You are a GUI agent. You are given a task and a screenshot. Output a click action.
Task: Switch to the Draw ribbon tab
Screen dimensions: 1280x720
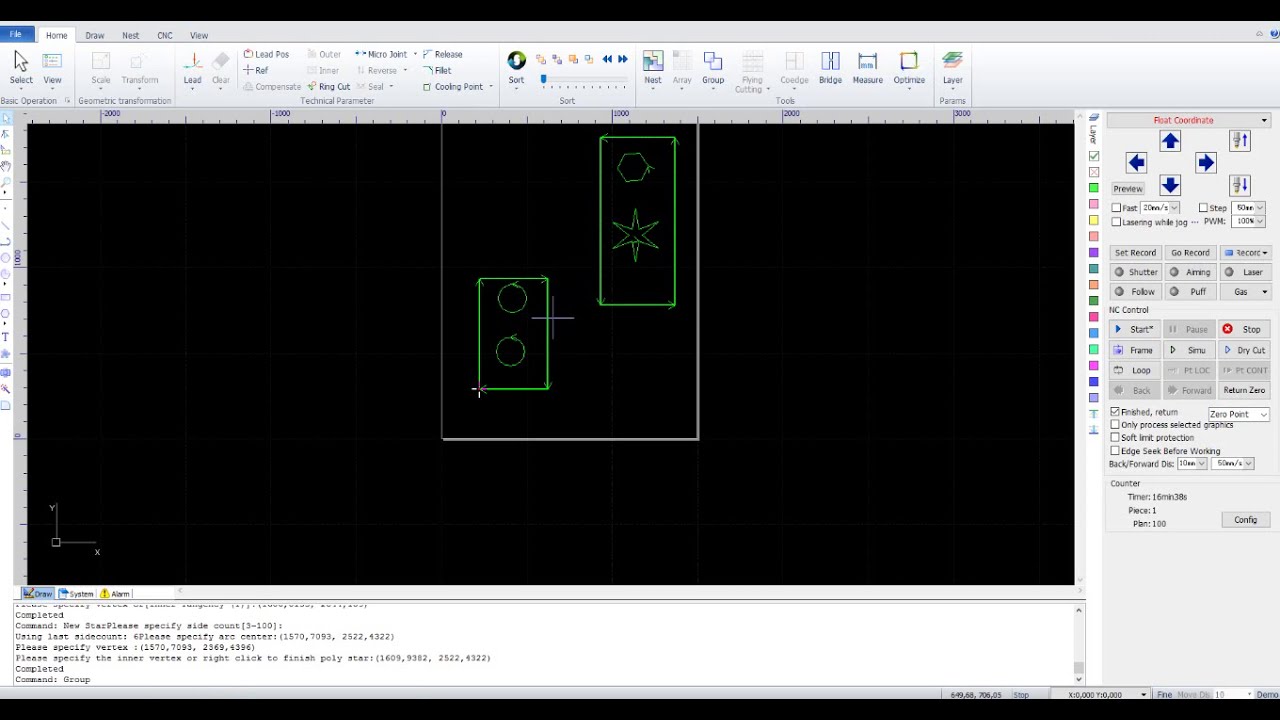click(95, 36)
